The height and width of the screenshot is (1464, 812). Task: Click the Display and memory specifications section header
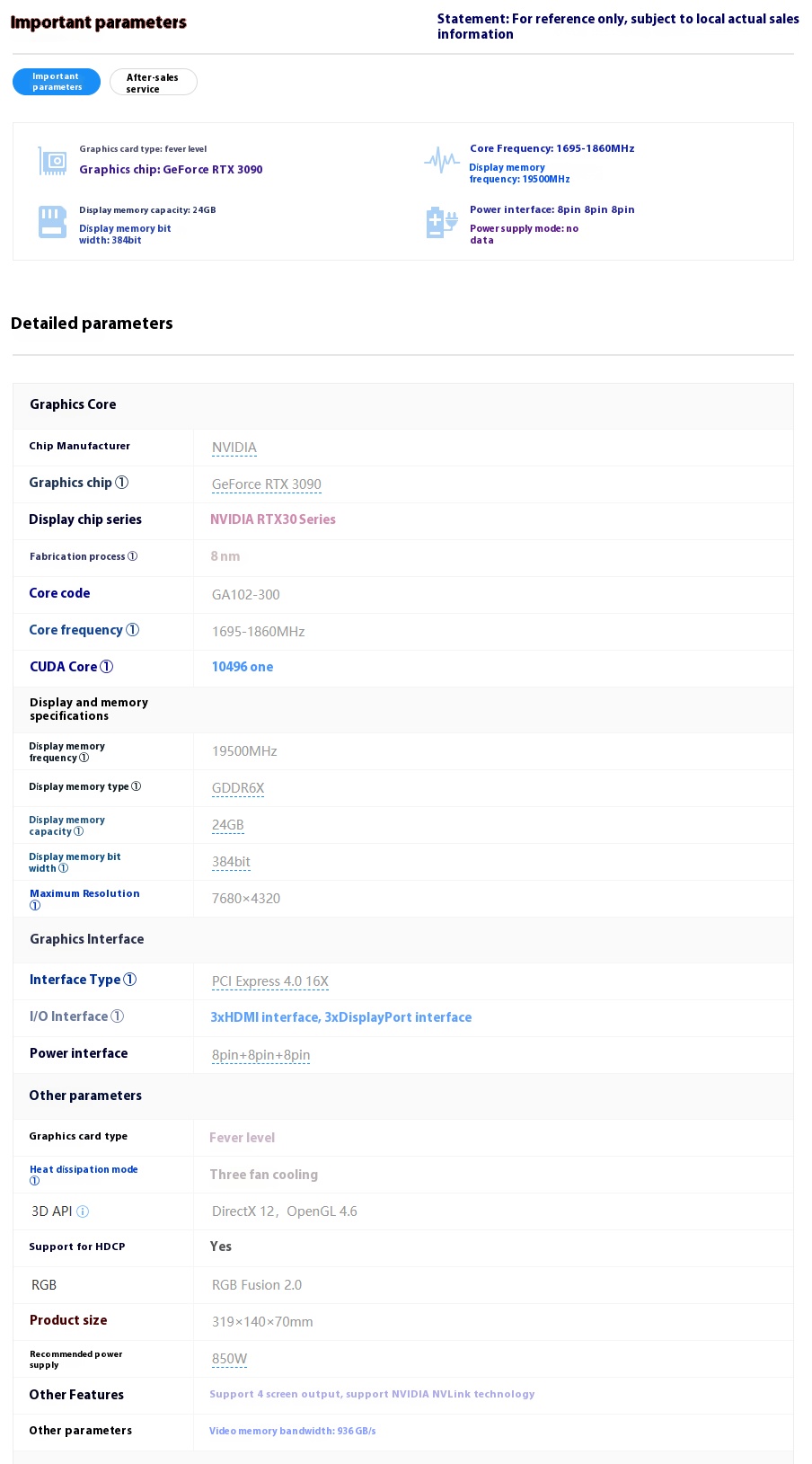(89, 709)
